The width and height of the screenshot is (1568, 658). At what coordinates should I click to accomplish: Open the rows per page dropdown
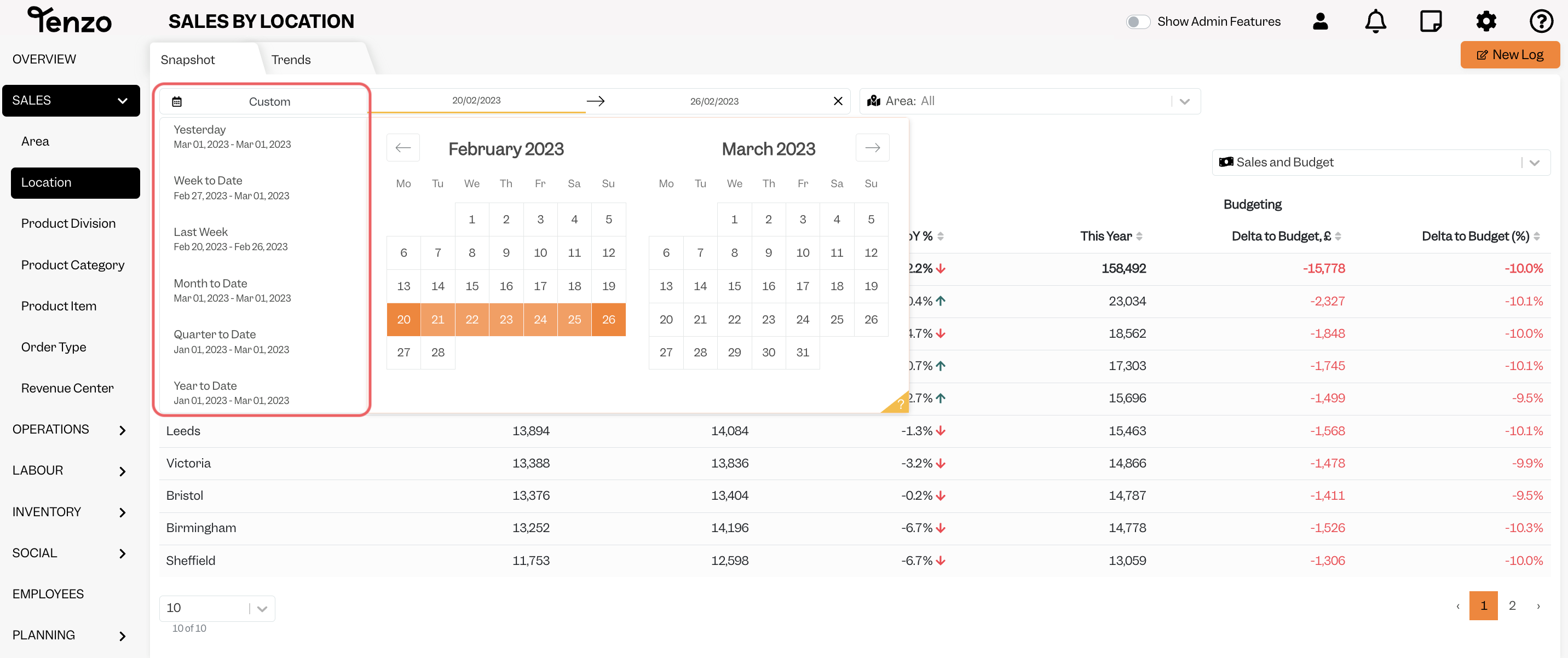pyautogui.click(x=217, y=608)
